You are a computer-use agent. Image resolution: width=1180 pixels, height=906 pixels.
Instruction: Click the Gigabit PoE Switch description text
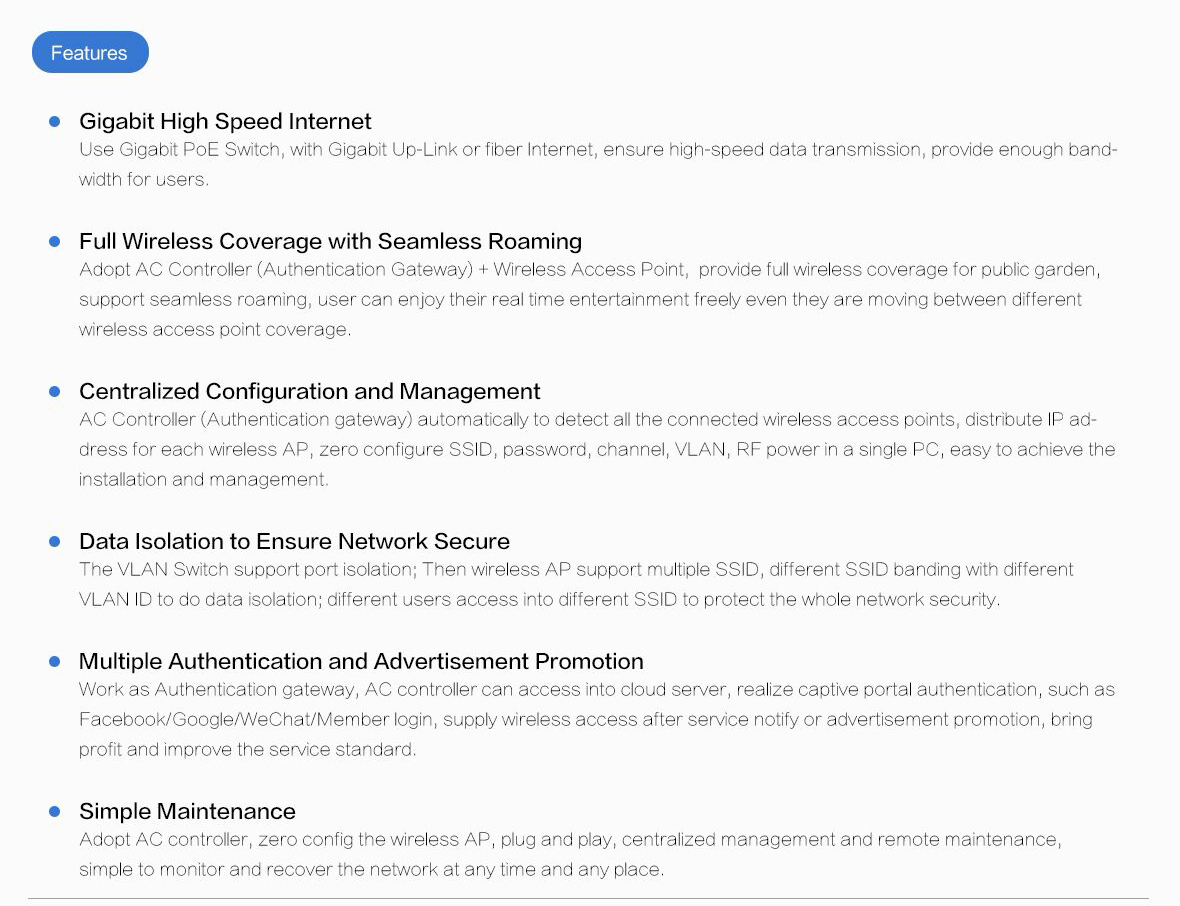click(x=598, y=164)
